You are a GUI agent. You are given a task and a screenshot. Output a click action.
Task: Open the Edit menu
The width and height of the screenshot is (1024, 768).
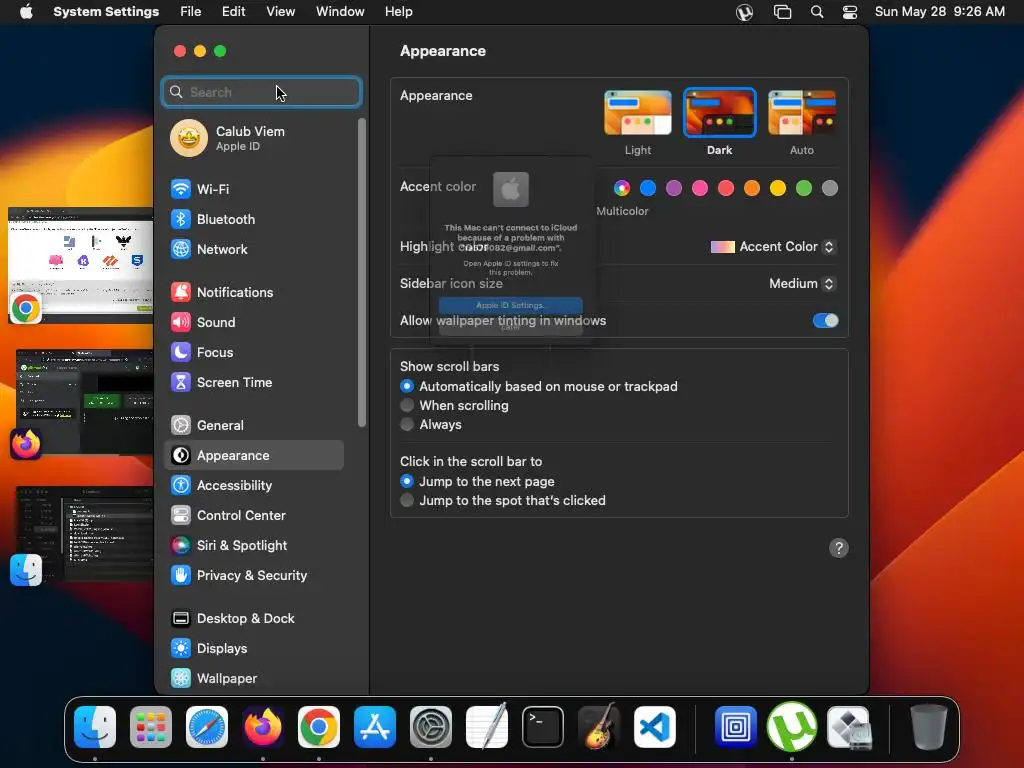point(234,12)
